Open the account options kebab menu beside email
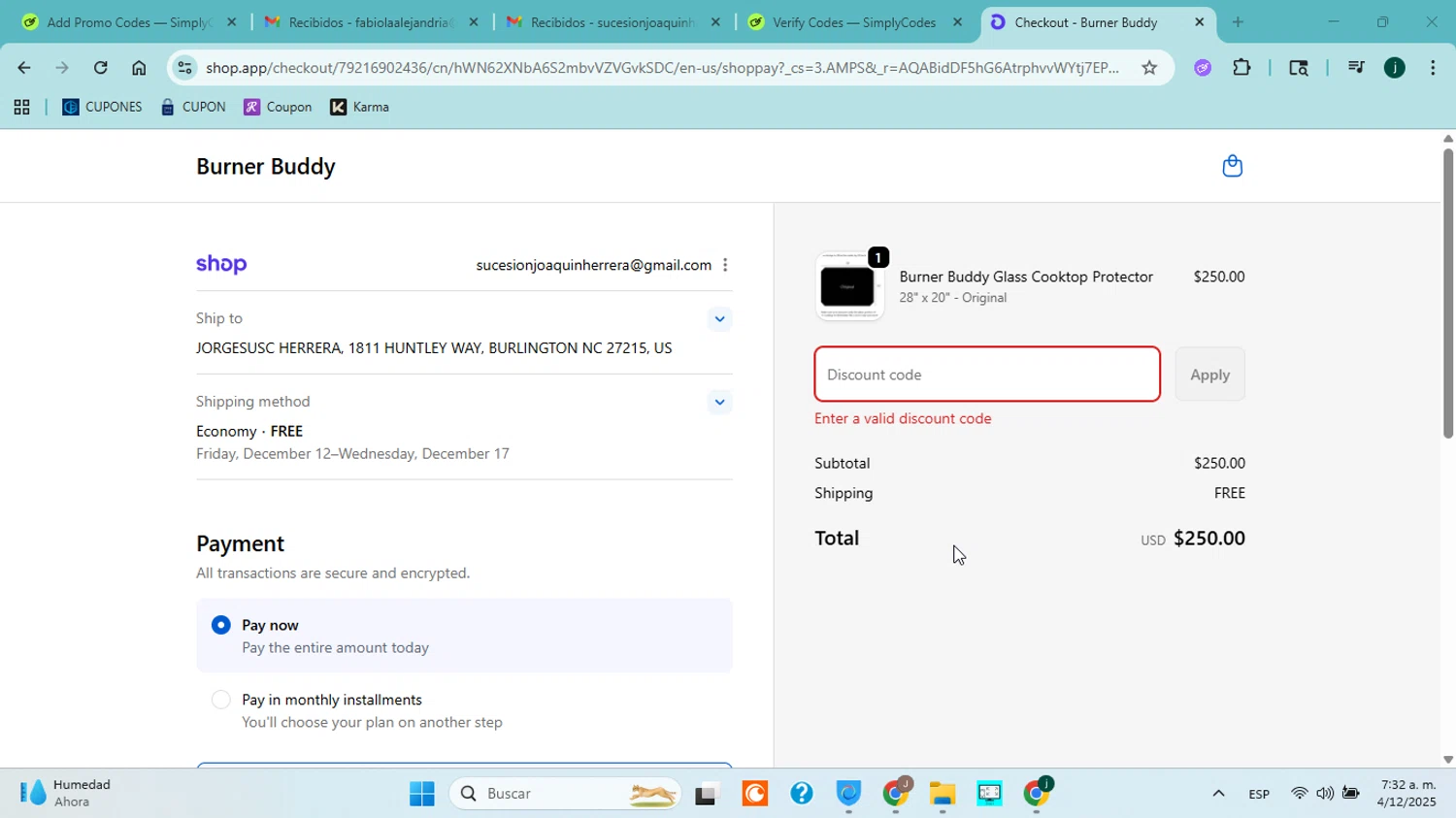This screenshot has height=818, width=1456. [725, 265]
